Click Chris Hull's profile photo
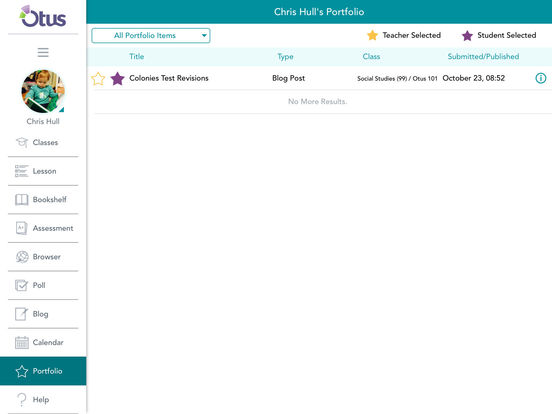This screenshot has height=414, width=552. (43, 92)
